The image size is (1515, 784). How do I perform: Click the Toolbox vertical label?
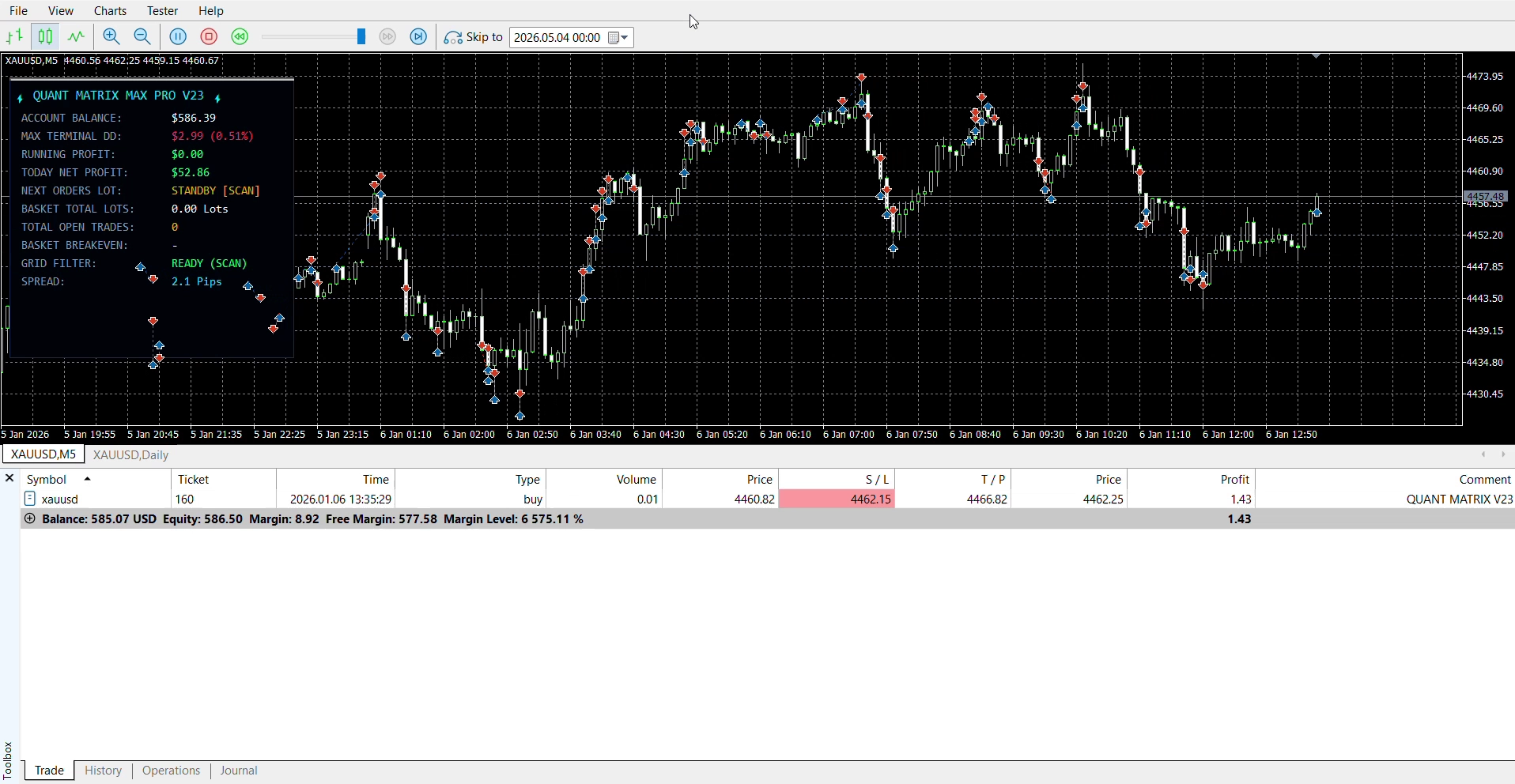[8, 761]
